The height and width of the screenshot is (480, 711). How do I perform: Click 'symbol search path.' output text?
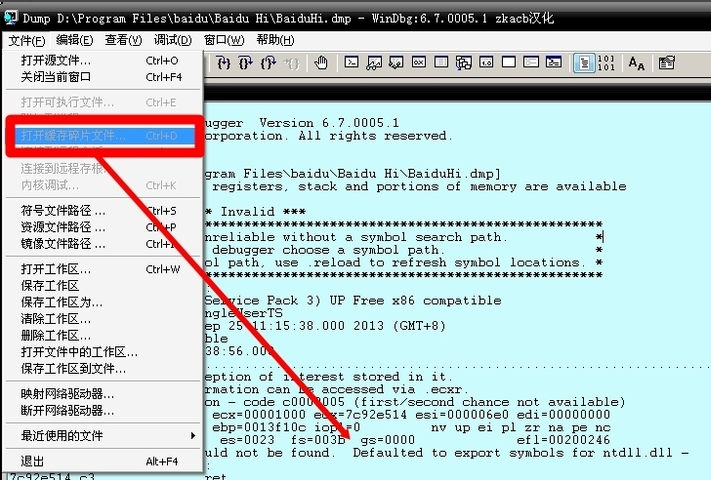(x=433, y=237)
